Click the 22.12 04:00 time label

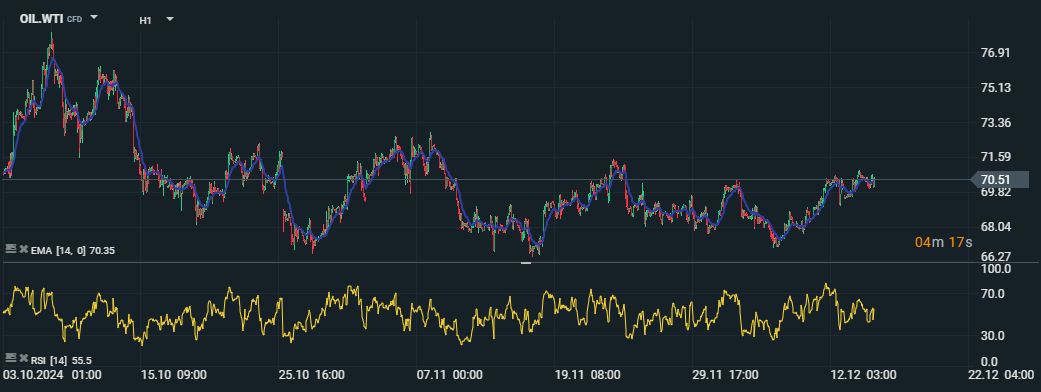click(1001, 375)
